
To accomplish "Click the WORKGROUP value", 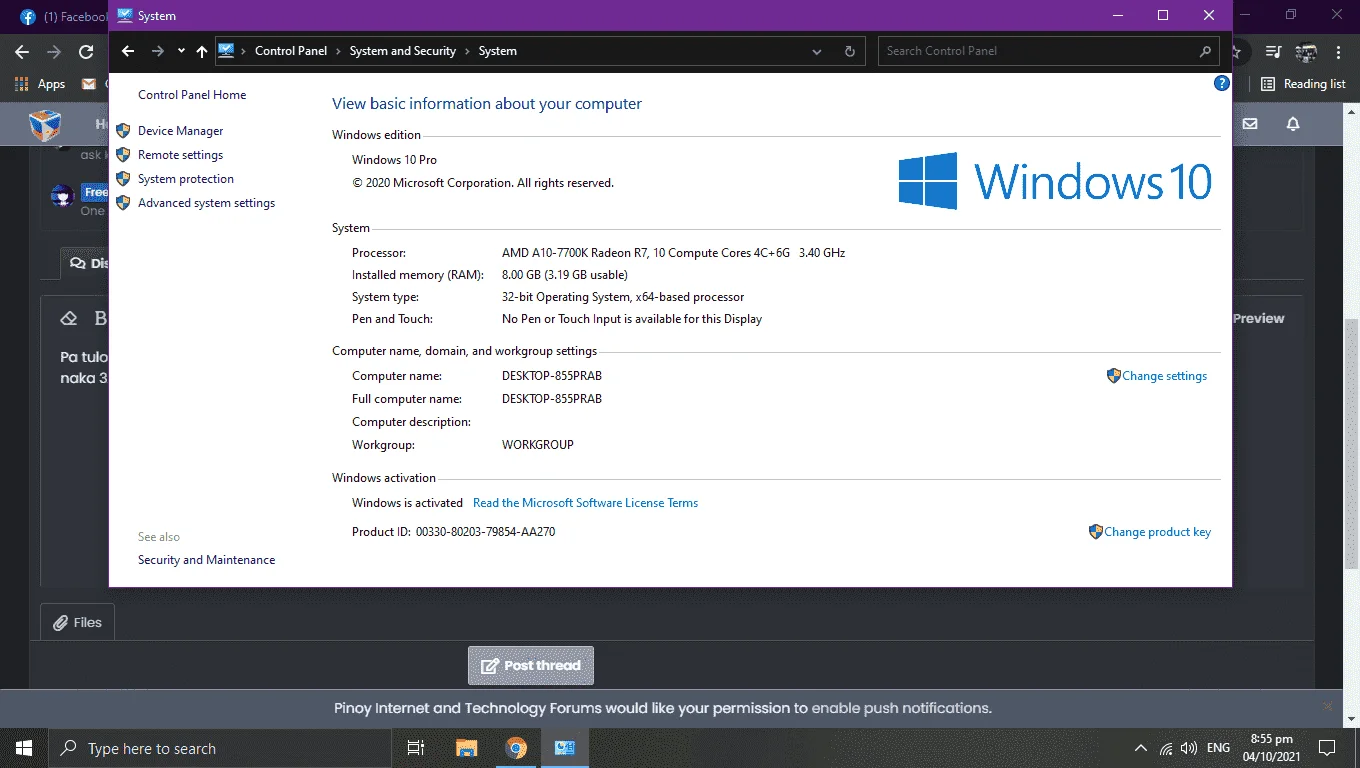I will [x=538, y=445].
